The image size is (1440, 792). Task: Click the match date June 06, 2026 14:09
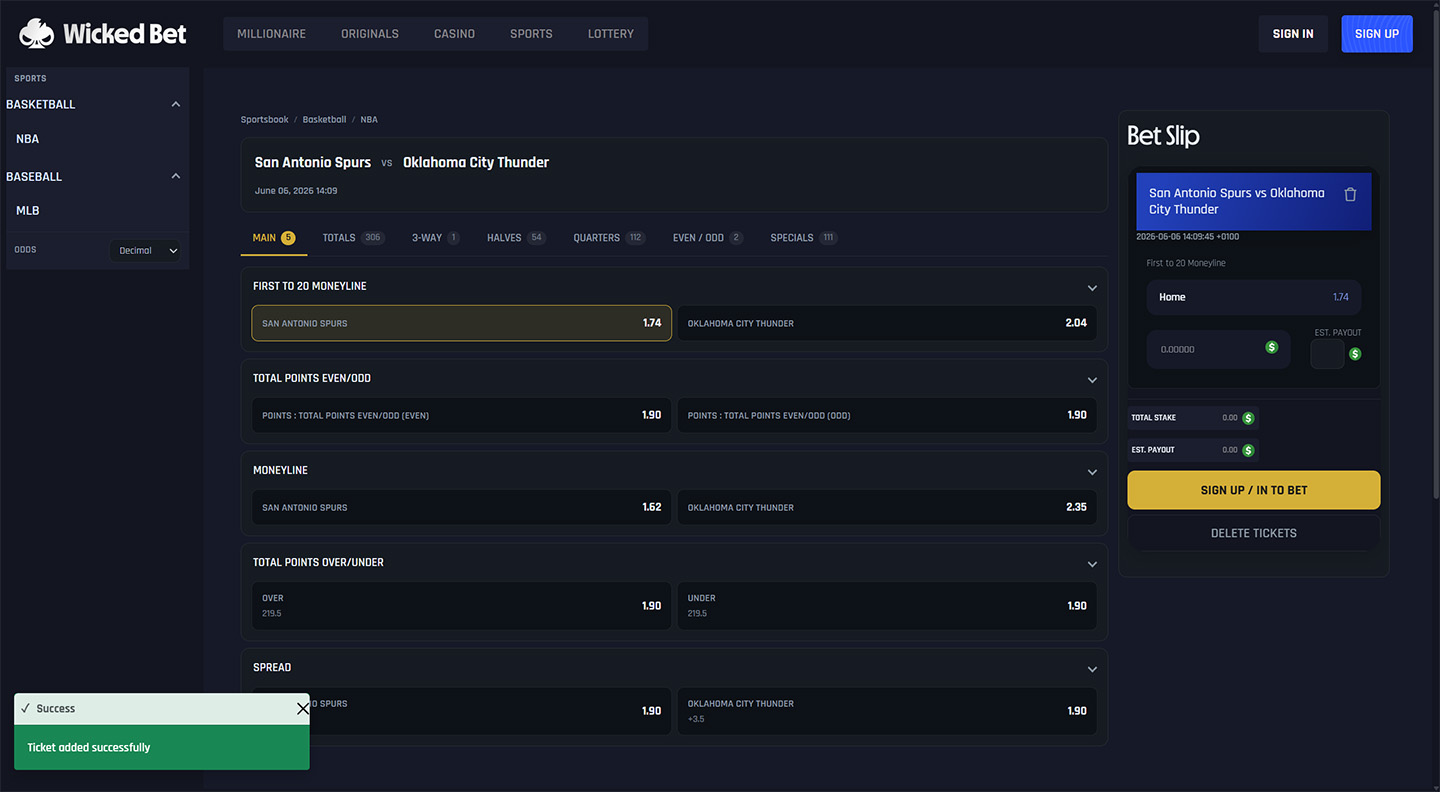(296, 190)
